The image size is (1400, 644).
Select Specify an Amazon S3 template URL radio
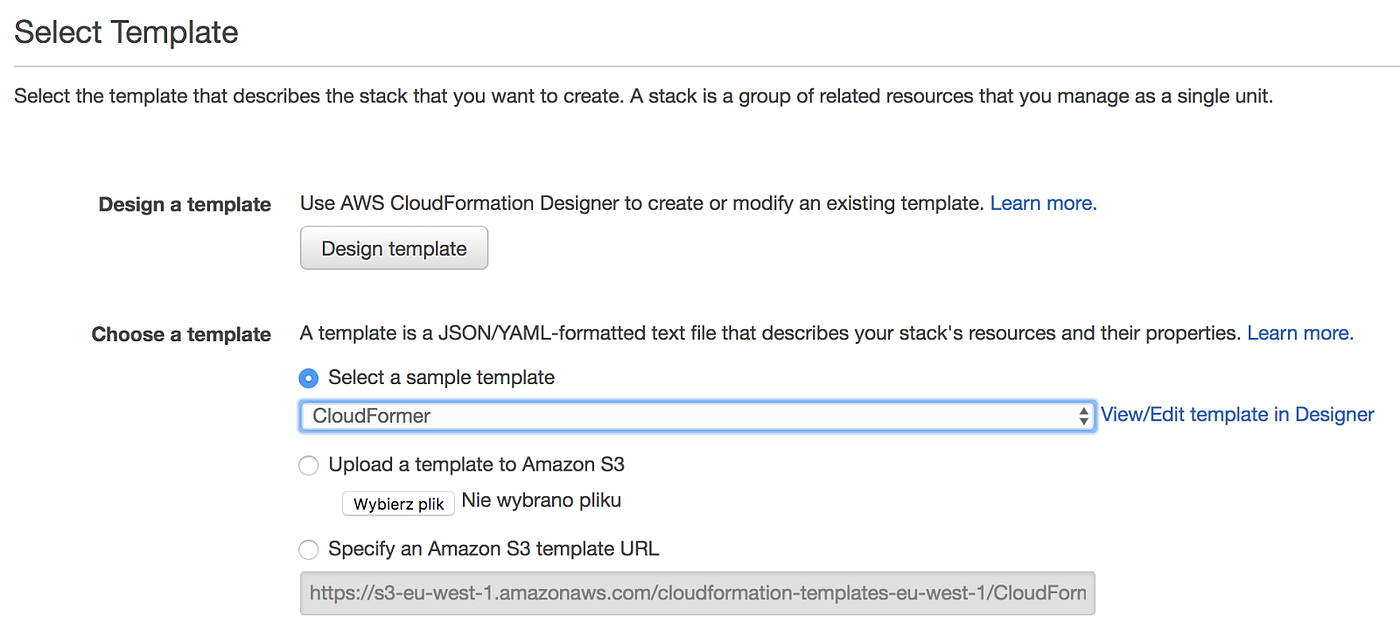pyautogui.click(x=309, y=549)
